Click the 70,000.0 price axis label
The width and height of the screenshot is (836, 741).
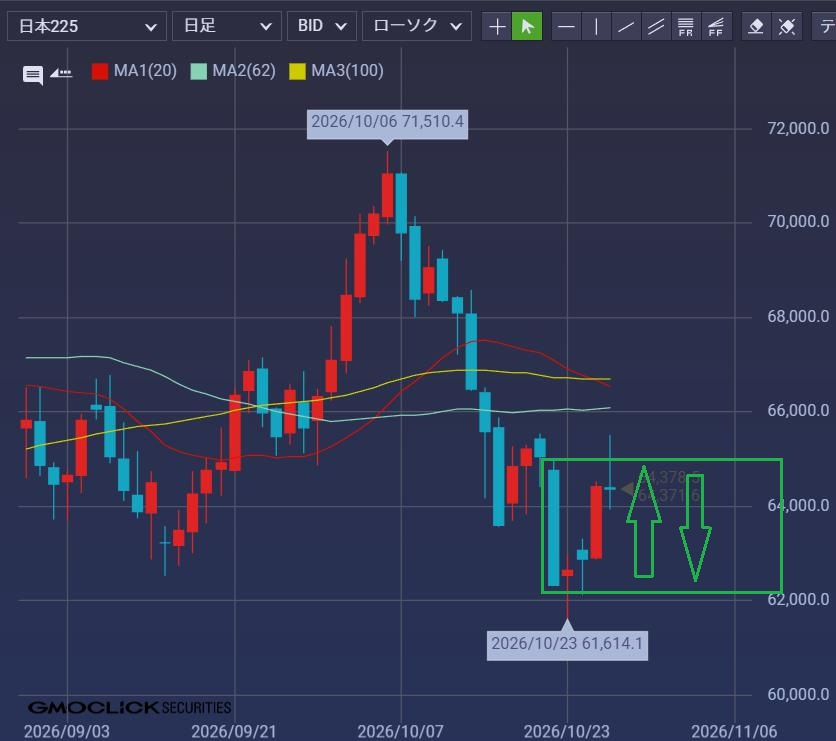point(798,222)
